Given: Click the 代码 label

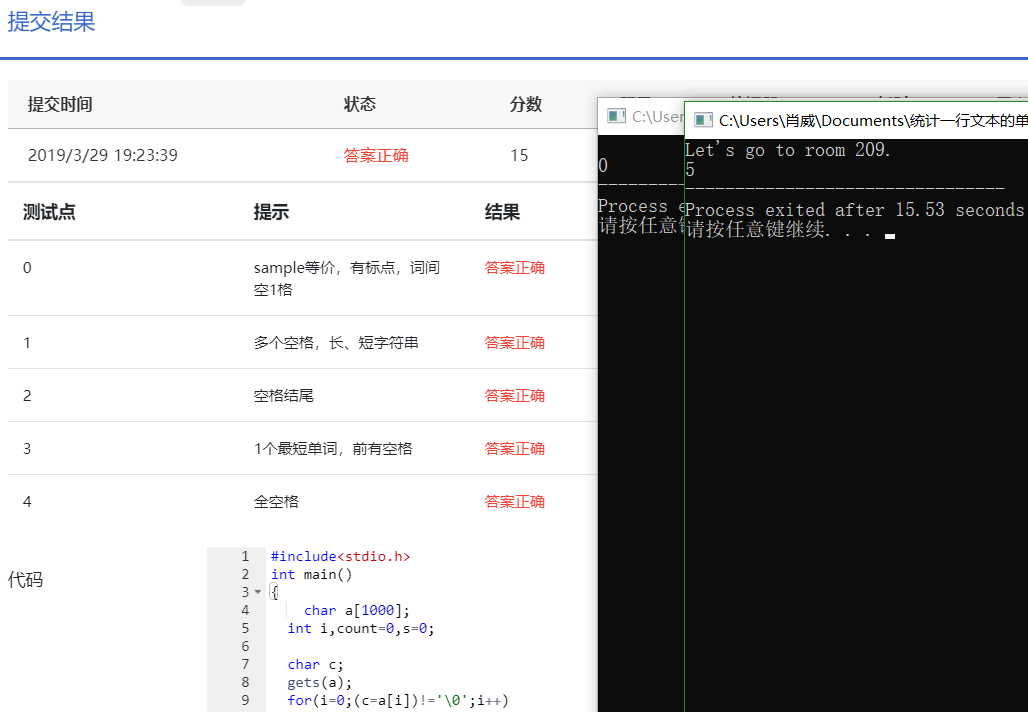Looking at the screenshot, I should (25, 580).
